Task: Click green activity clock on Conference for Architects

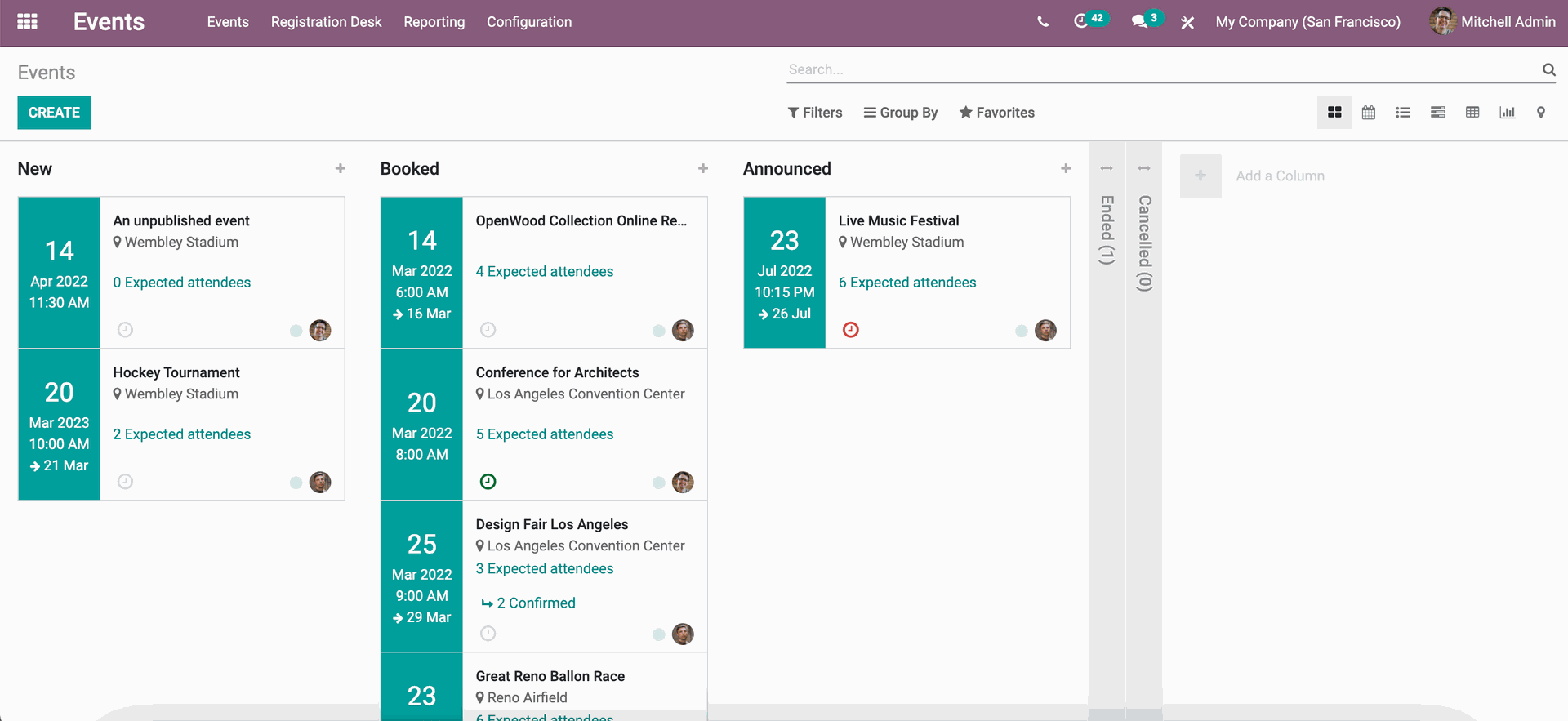Action: pyautogui.click(x=488, y=482)
